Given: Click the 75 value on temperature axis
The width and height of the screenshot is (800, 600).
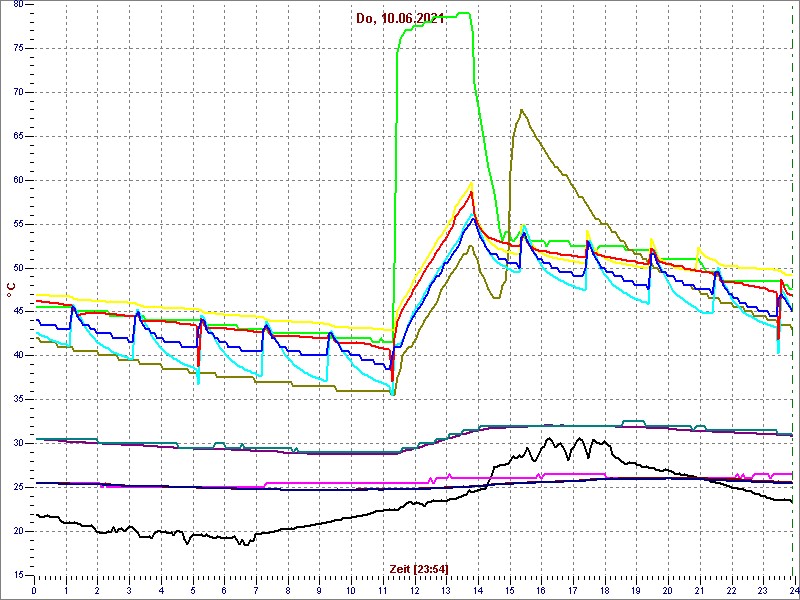Looking at the screenshot, I should click(18, 48).
